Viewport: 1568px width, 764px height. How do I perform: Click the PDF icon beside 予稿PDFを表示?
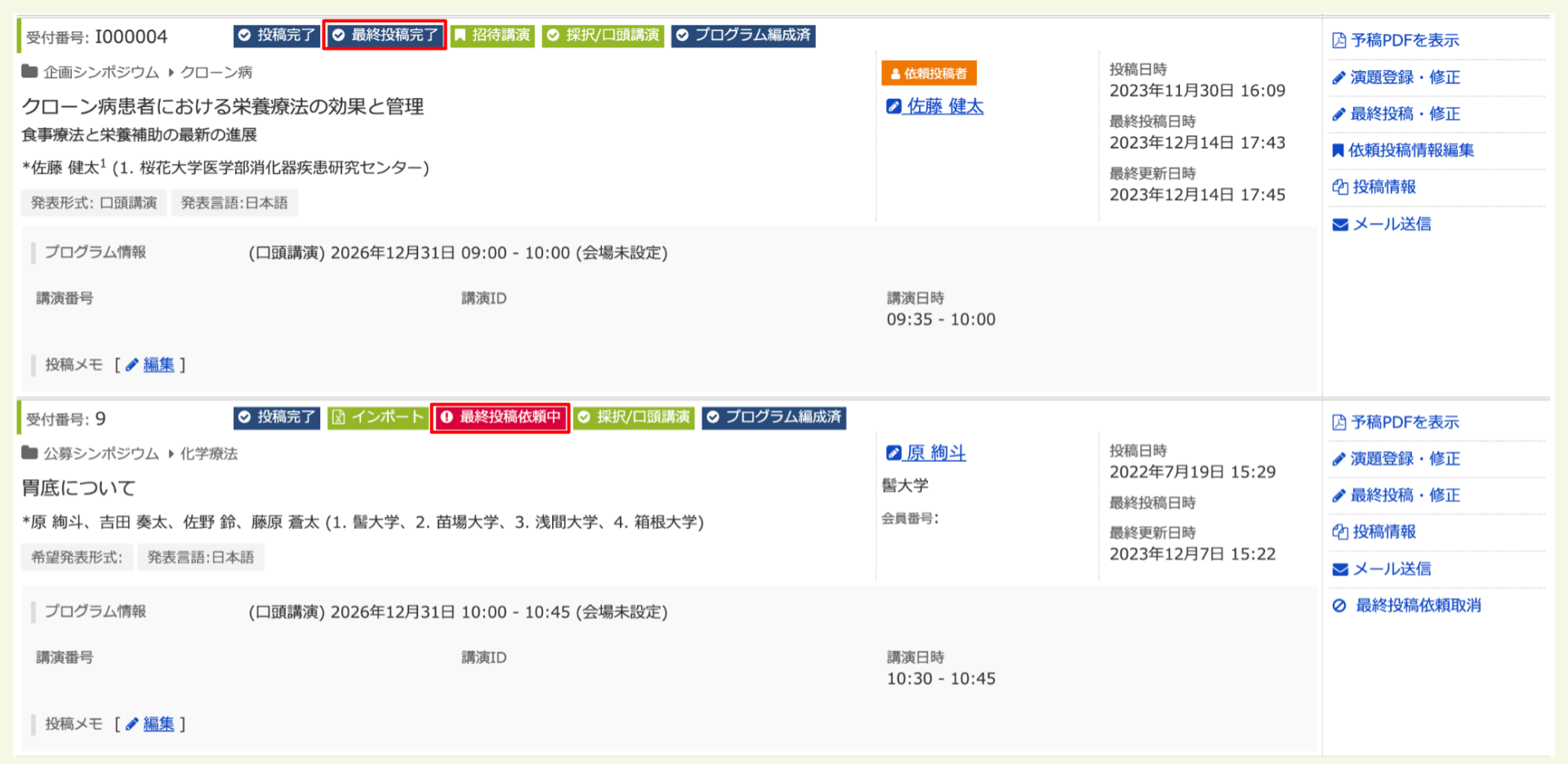tap(1339, 39)
